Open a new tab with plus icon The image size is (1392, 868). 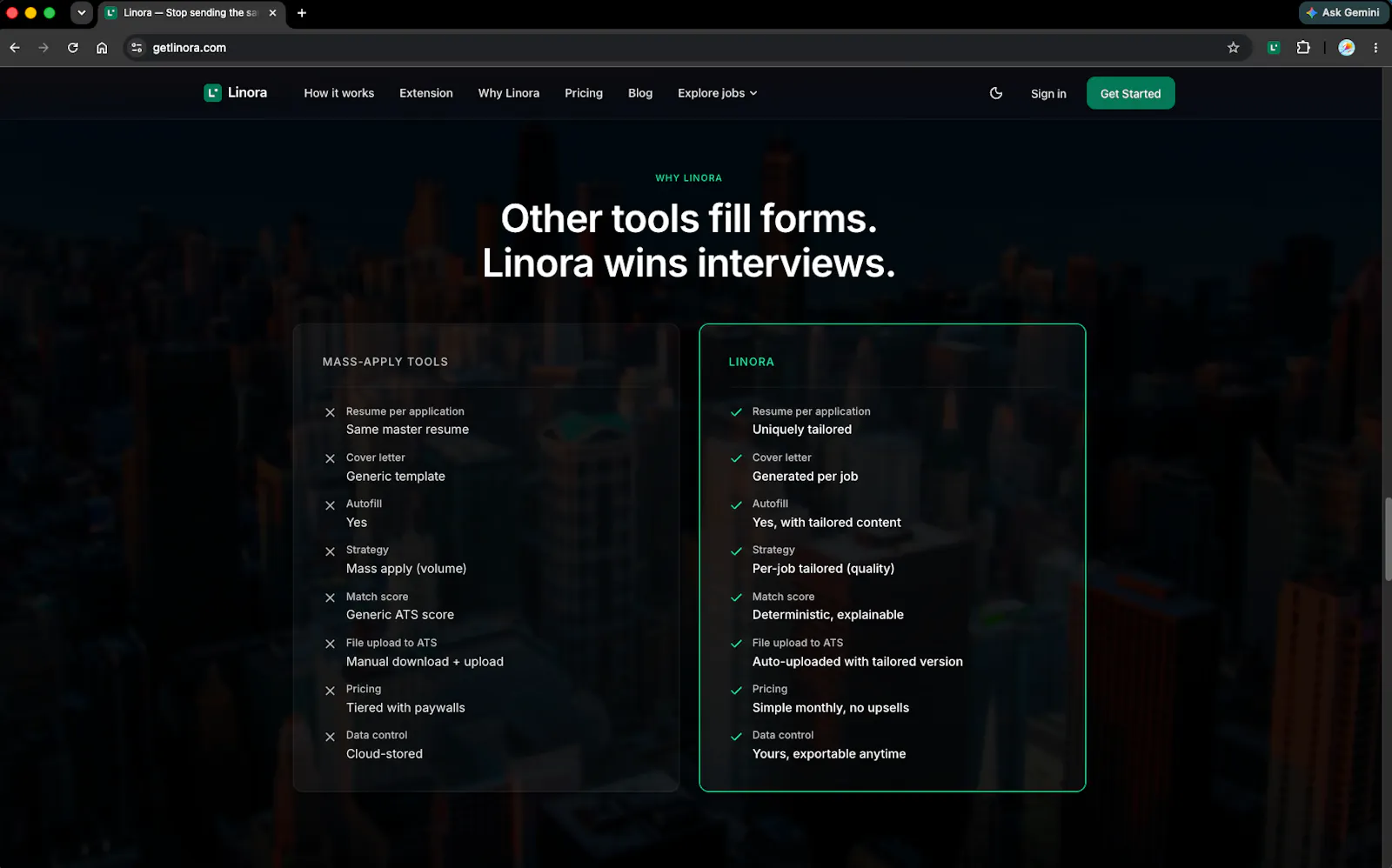coord(302,13)
